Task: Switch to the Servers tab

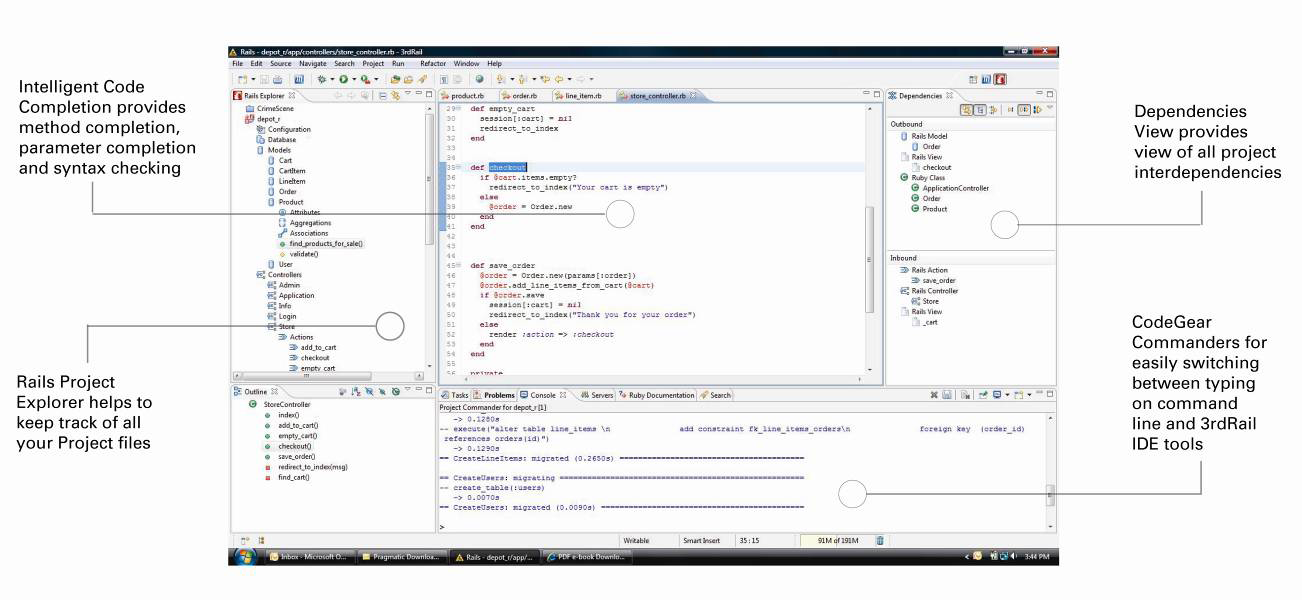Action: [597, 395]
